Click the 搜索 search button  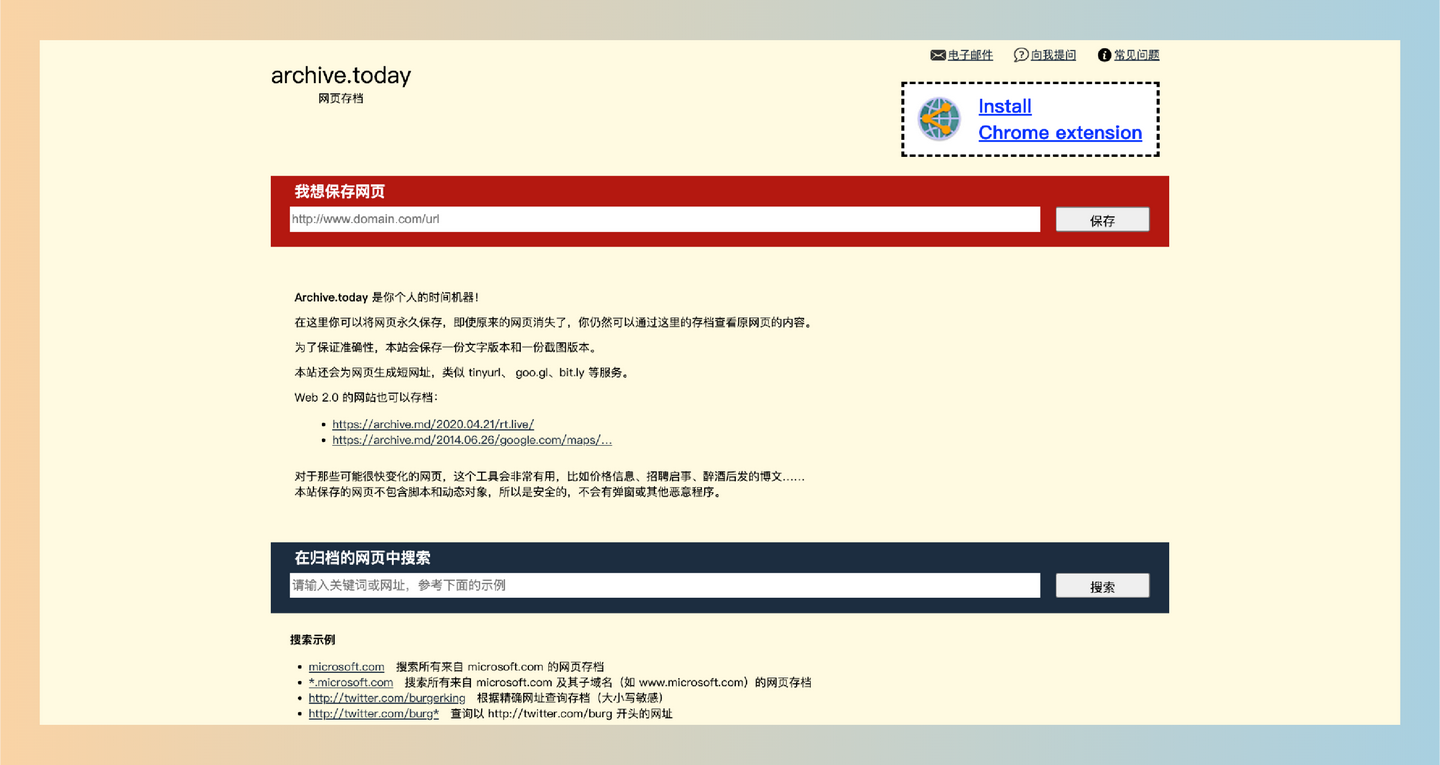[x=1102, y=585]
